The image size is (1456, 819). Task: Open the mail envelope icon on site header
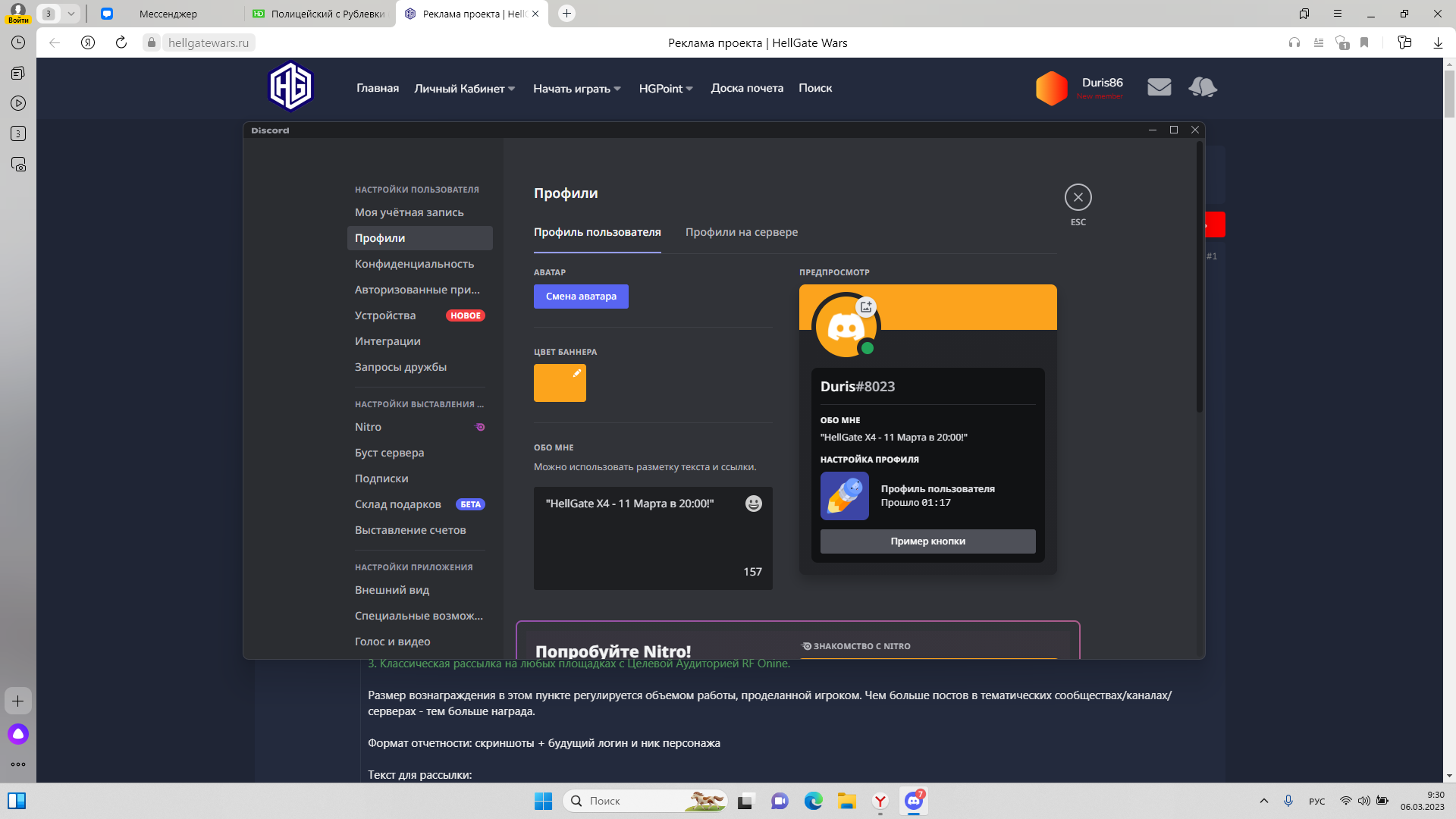pyautogui.click(x=1159, y=87)
